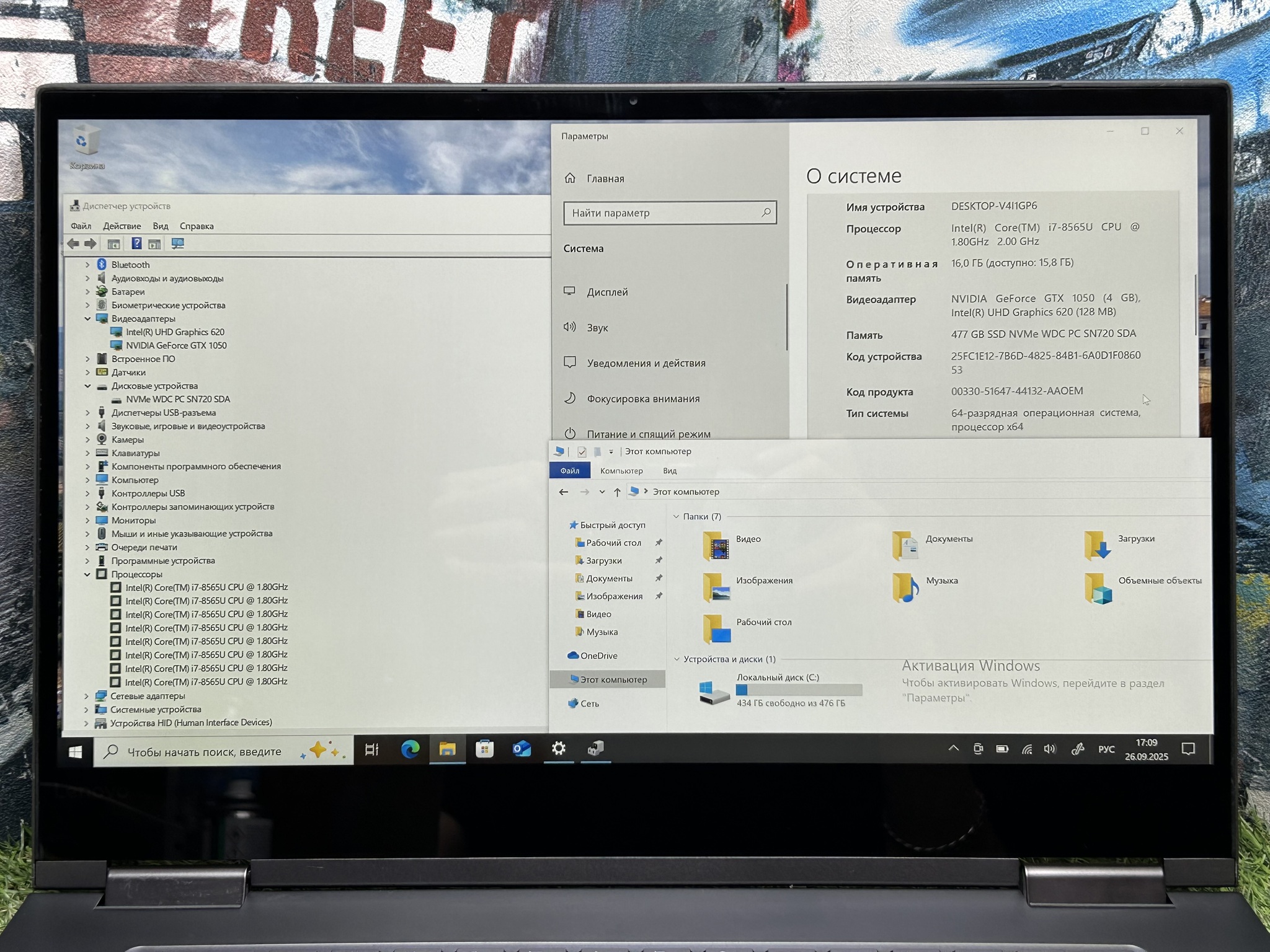Collapse the Процессоры tree node
Image resolution: width=1270 pixels, height=952 pixels.
87,575
